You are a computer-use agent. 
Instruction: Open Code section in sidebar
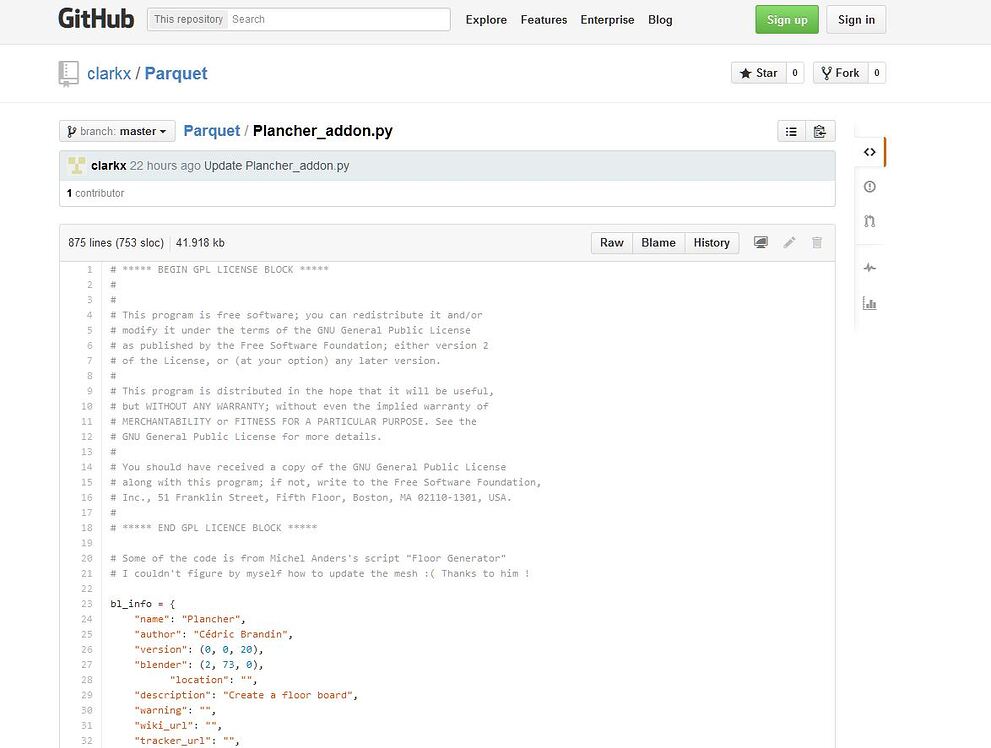tap(870, 152)
